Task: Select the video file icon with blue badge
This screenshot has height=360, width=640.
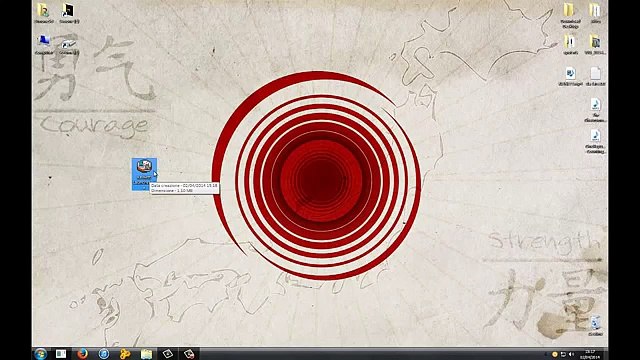Action: 570,77
